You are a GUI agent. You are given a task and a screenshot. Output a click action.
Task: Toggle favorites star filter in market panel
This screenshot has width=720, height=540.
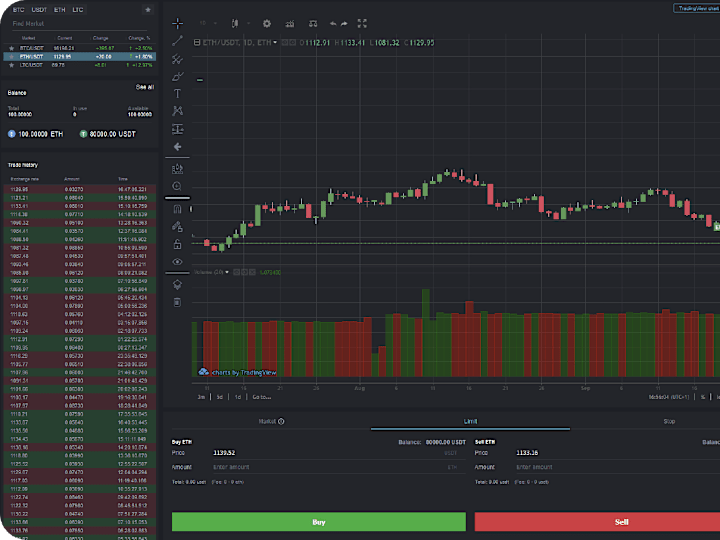coord(148,9)
